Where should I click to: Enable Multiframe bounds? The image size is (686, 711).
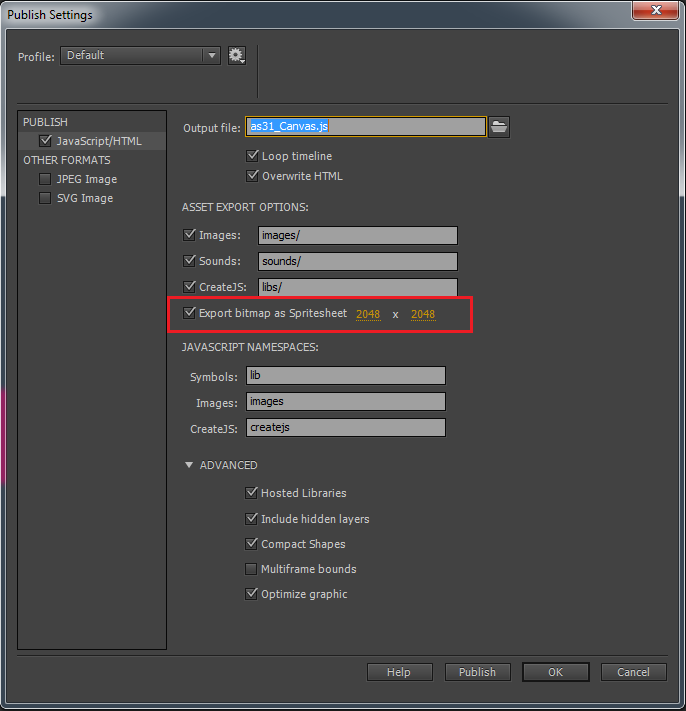251,569
